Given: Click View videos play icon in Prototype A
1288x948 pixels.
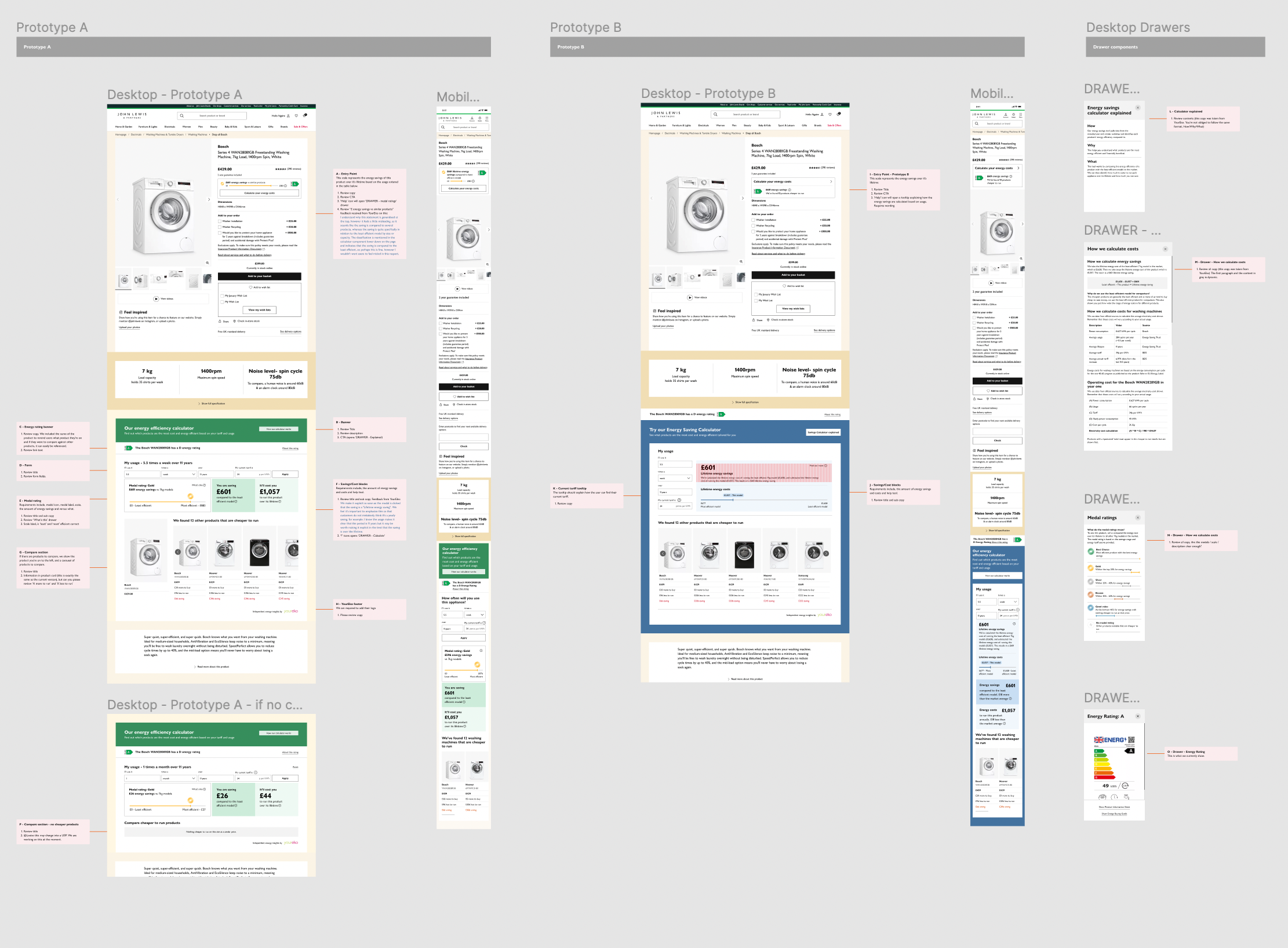Looking at the screenshot, I should [x=156, y=299].
